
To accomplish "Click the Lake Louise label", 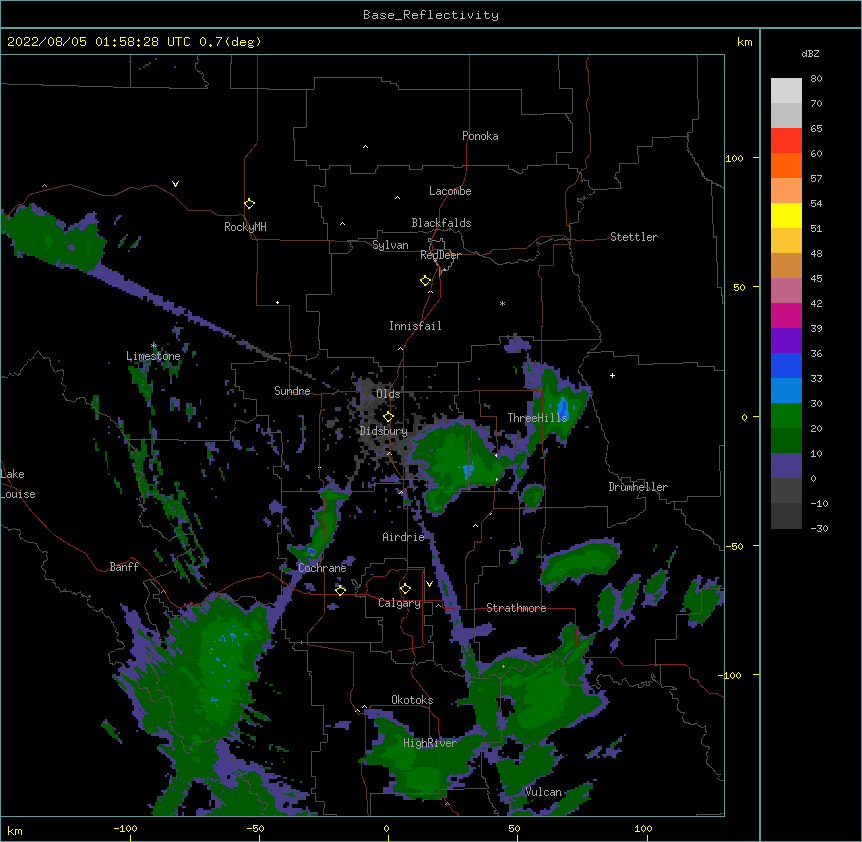I will click(x=18, y=484).
